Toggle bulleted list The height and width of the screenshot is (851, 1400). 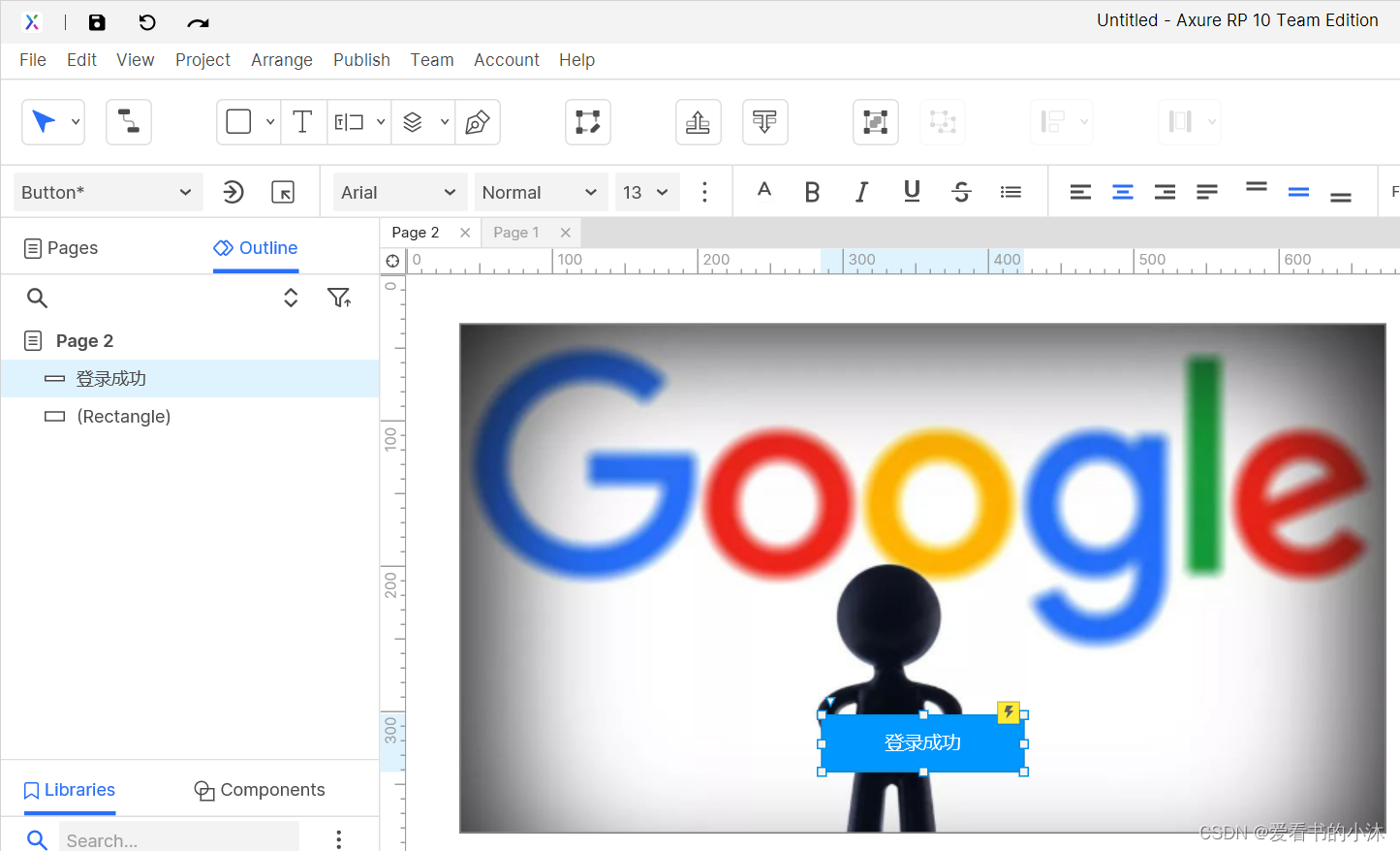coord(1011,192)
